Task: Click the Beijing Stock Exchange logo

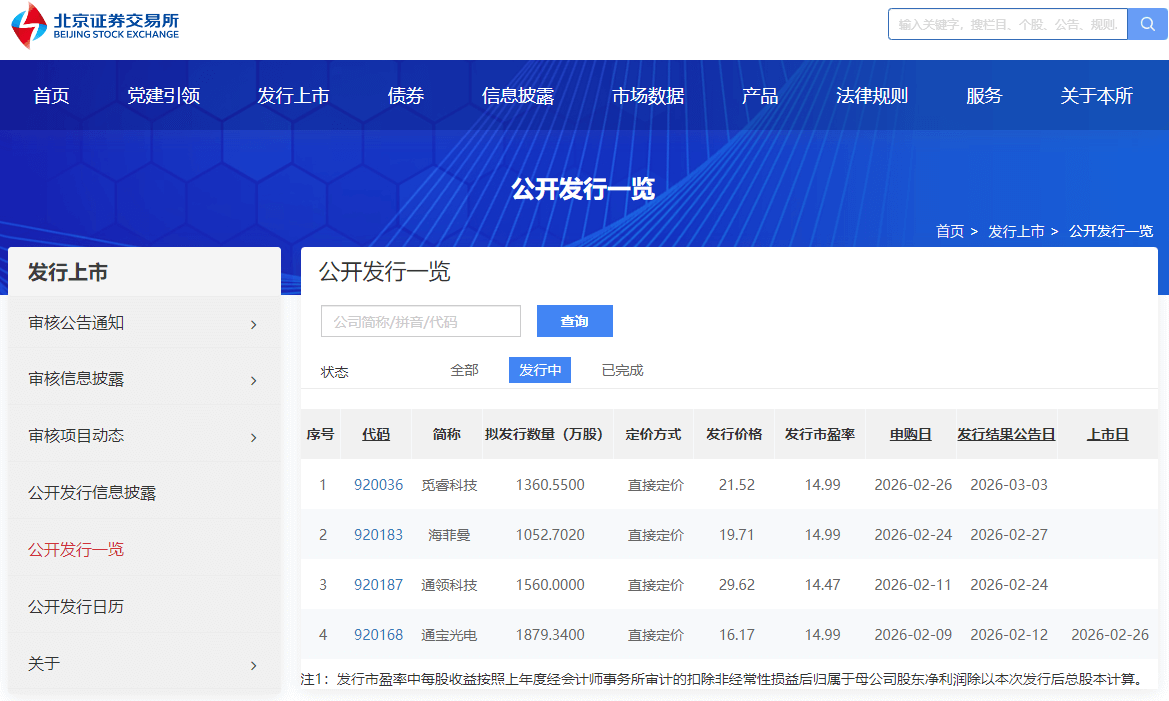Action: point(96,26)
